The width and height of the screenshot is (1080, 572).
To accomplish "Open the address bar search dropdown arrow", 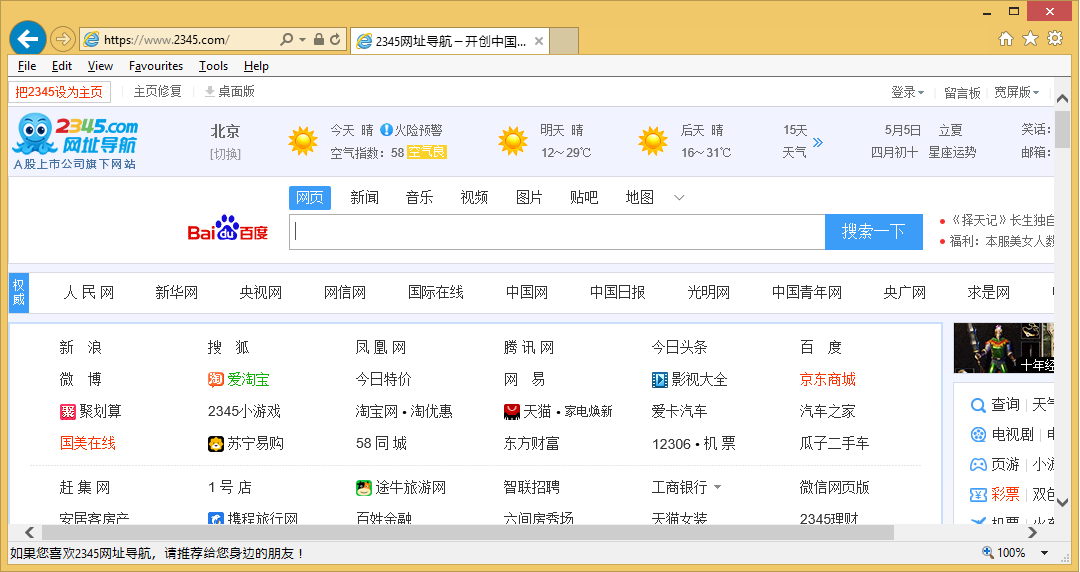I will pyautogui.click(x=302, y=39).
